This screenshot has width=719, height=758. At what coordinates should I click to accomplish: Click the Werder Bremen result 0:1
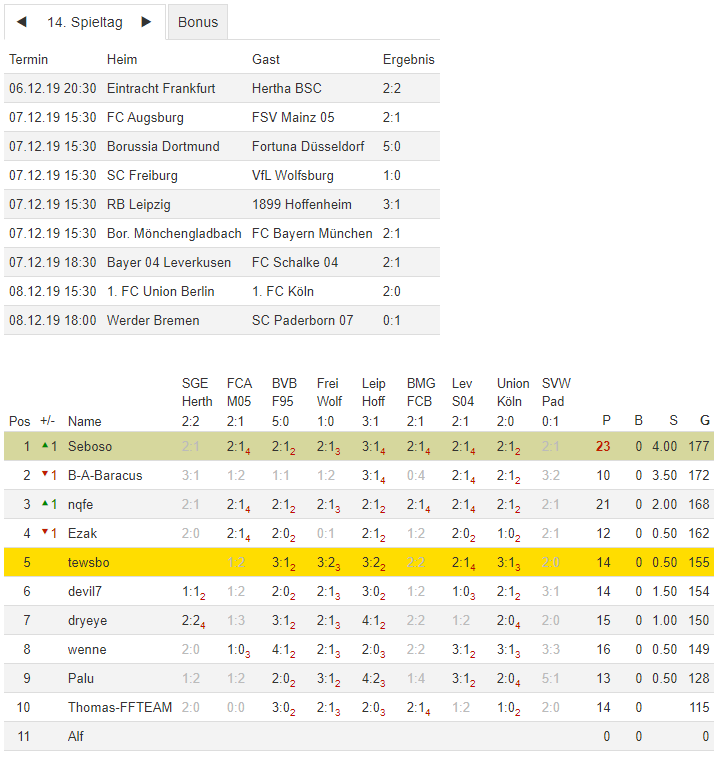[392, 320]
